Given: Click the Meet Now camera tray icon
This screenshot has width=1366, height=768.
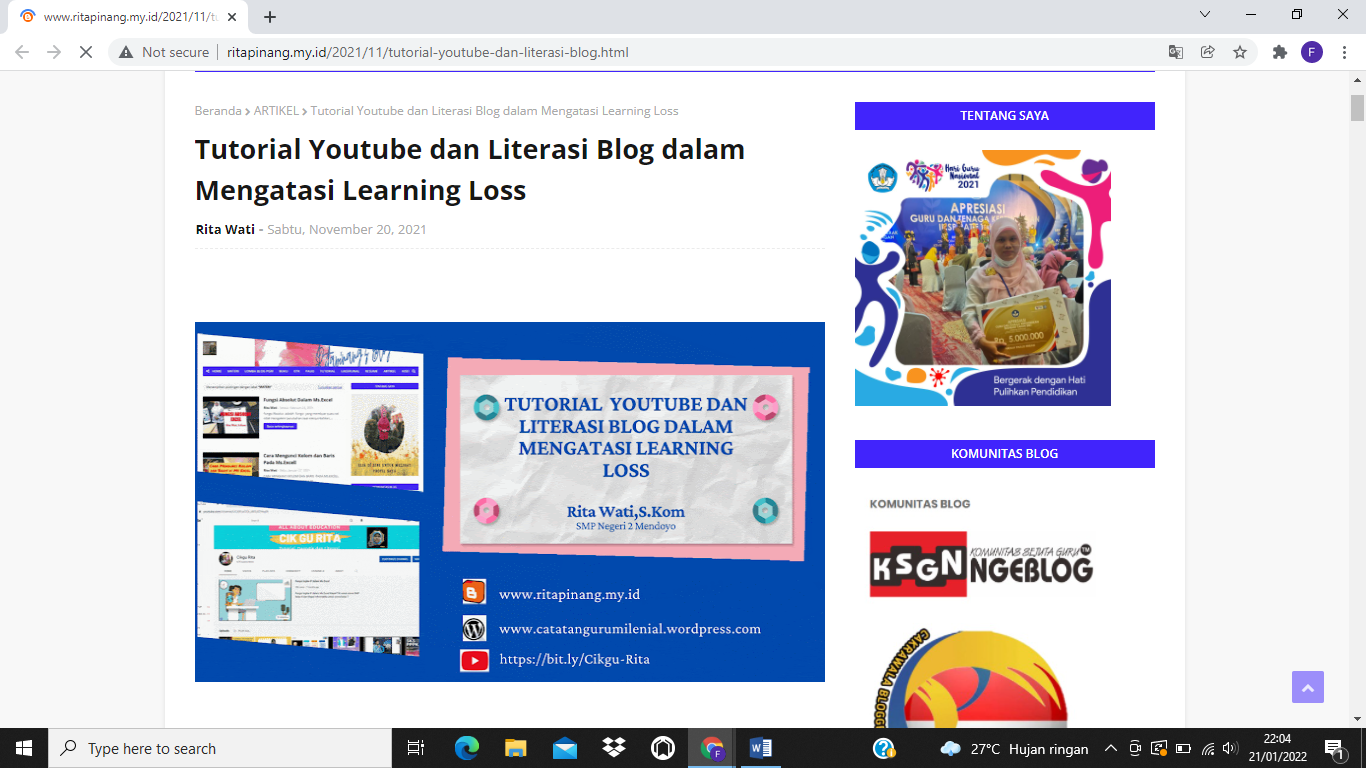Looking at the screenshot, I should (1135, 748).
